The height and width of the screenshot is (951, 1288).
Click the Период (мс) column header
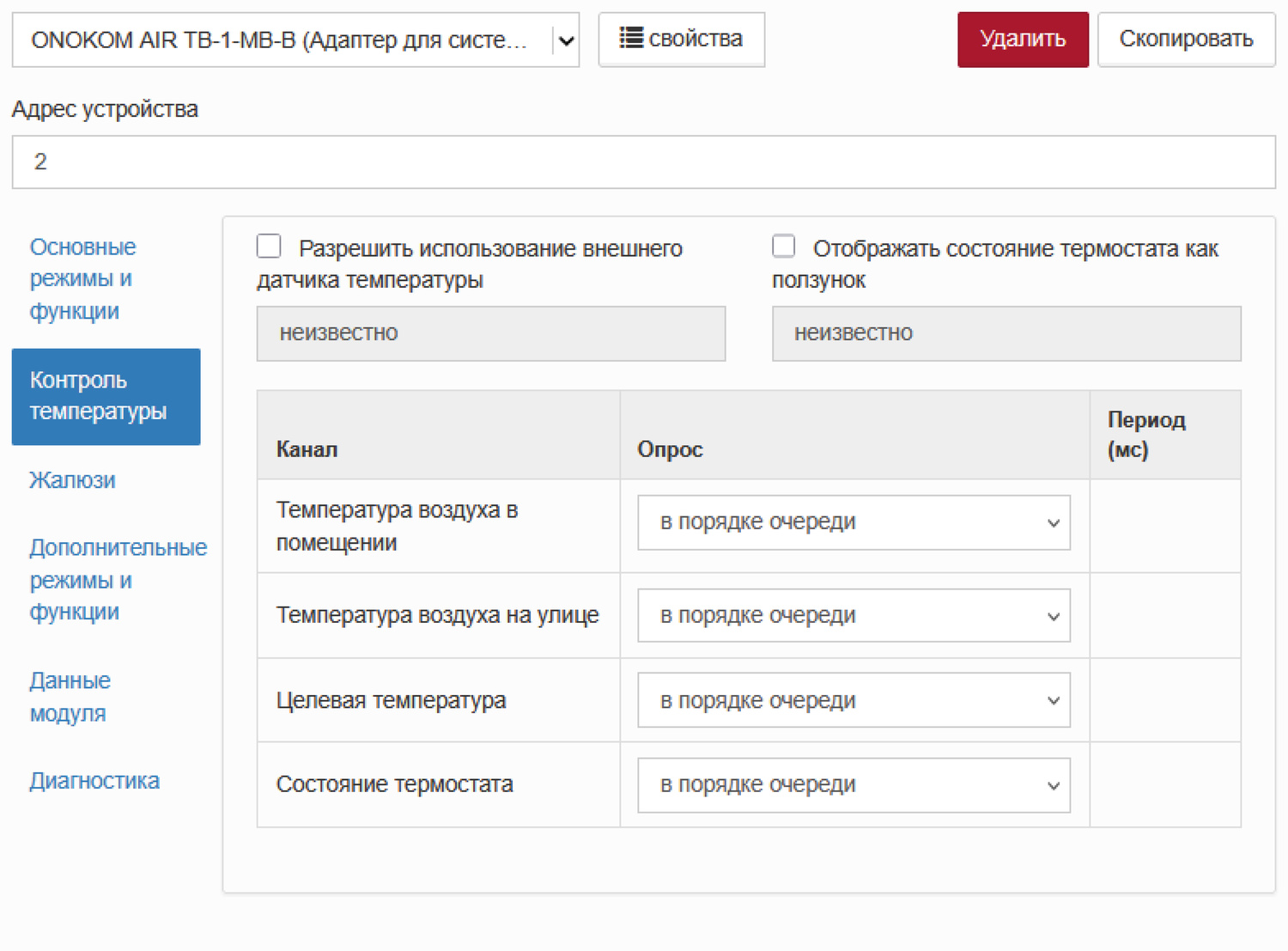pos(1145,435)
